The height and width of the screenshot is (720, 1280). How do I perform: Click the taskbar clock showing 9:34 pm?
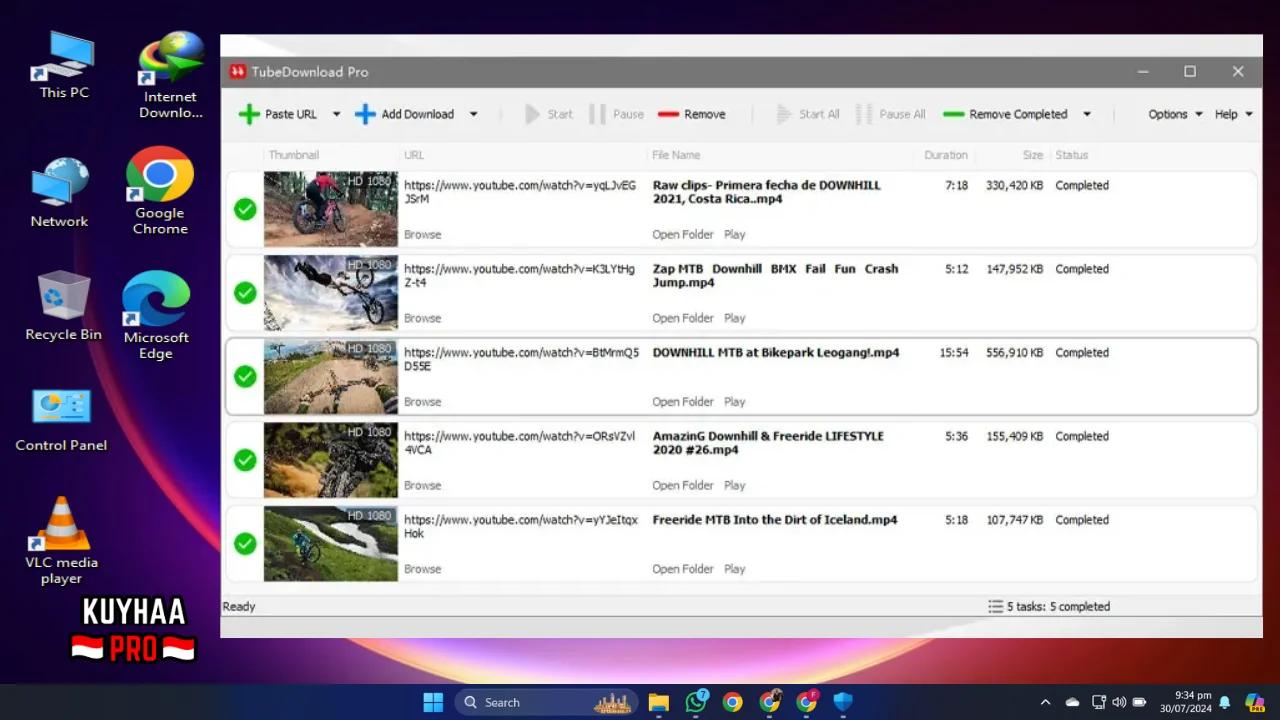click(1186, 702)
